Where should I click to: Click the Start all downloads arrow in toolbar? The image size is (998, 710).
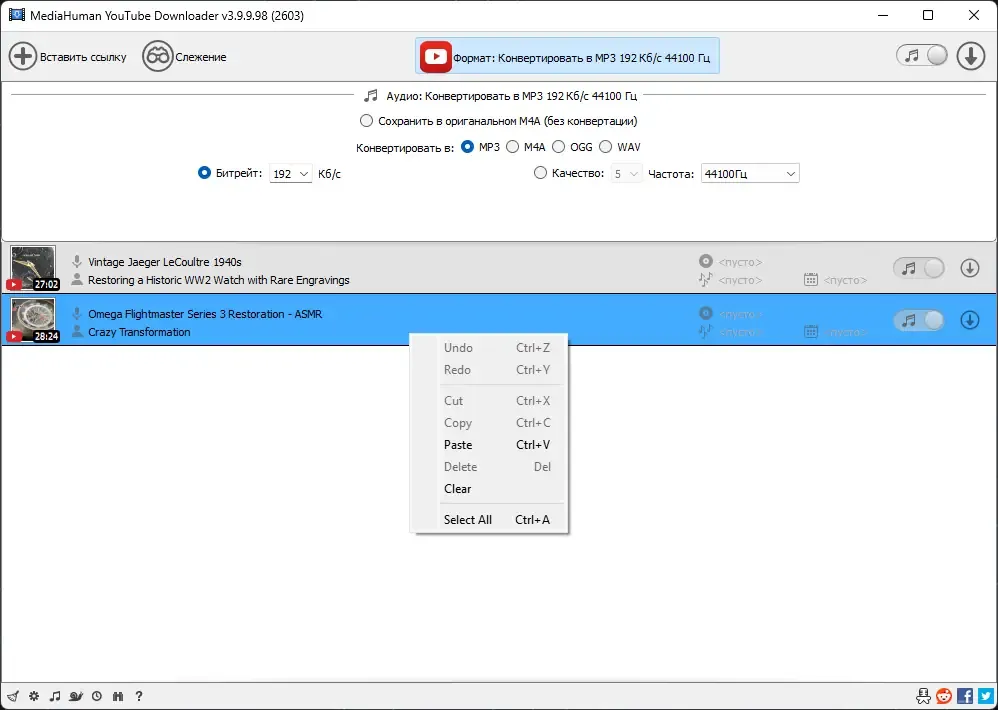(971, 56)
